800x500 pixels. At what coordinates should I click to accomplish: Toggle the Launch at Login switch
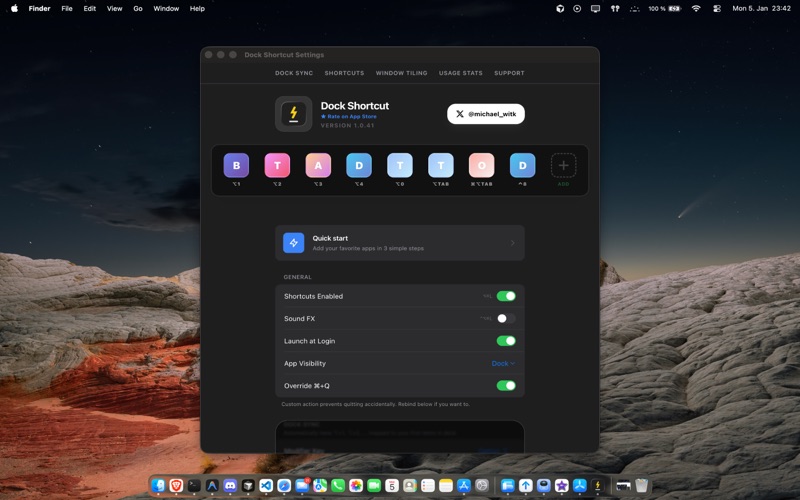click(x=506, y=341)
